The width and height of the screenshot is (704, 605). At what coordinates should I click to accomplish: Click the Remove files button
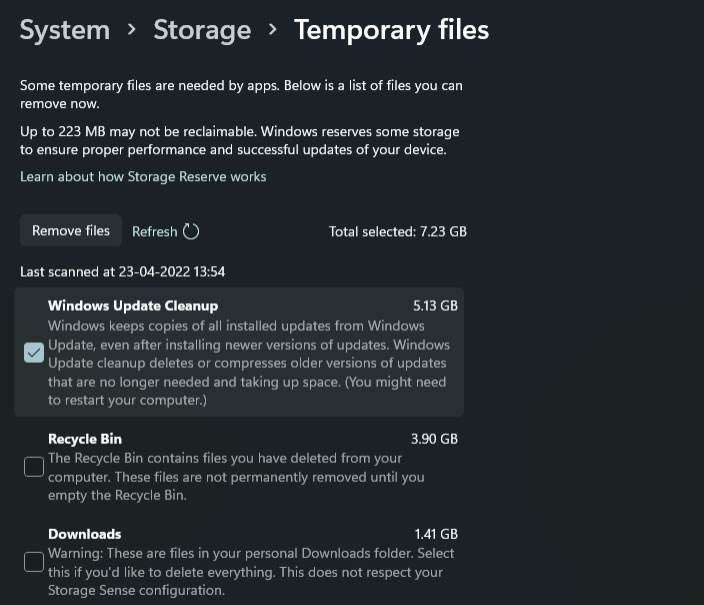pos(71,231)
